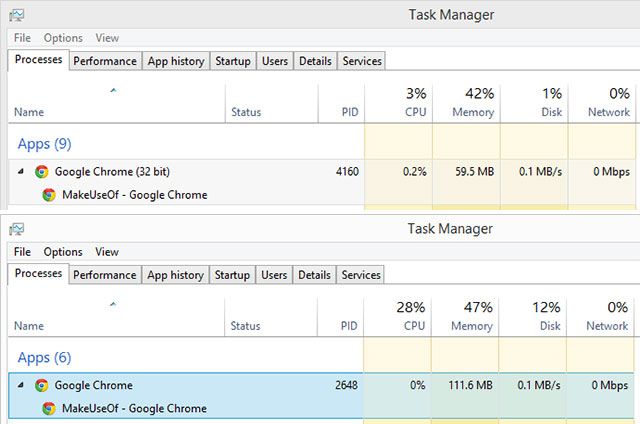Select Processes tab in top window
The width and height of the screenshot is (640, 424).
(38, 60)
